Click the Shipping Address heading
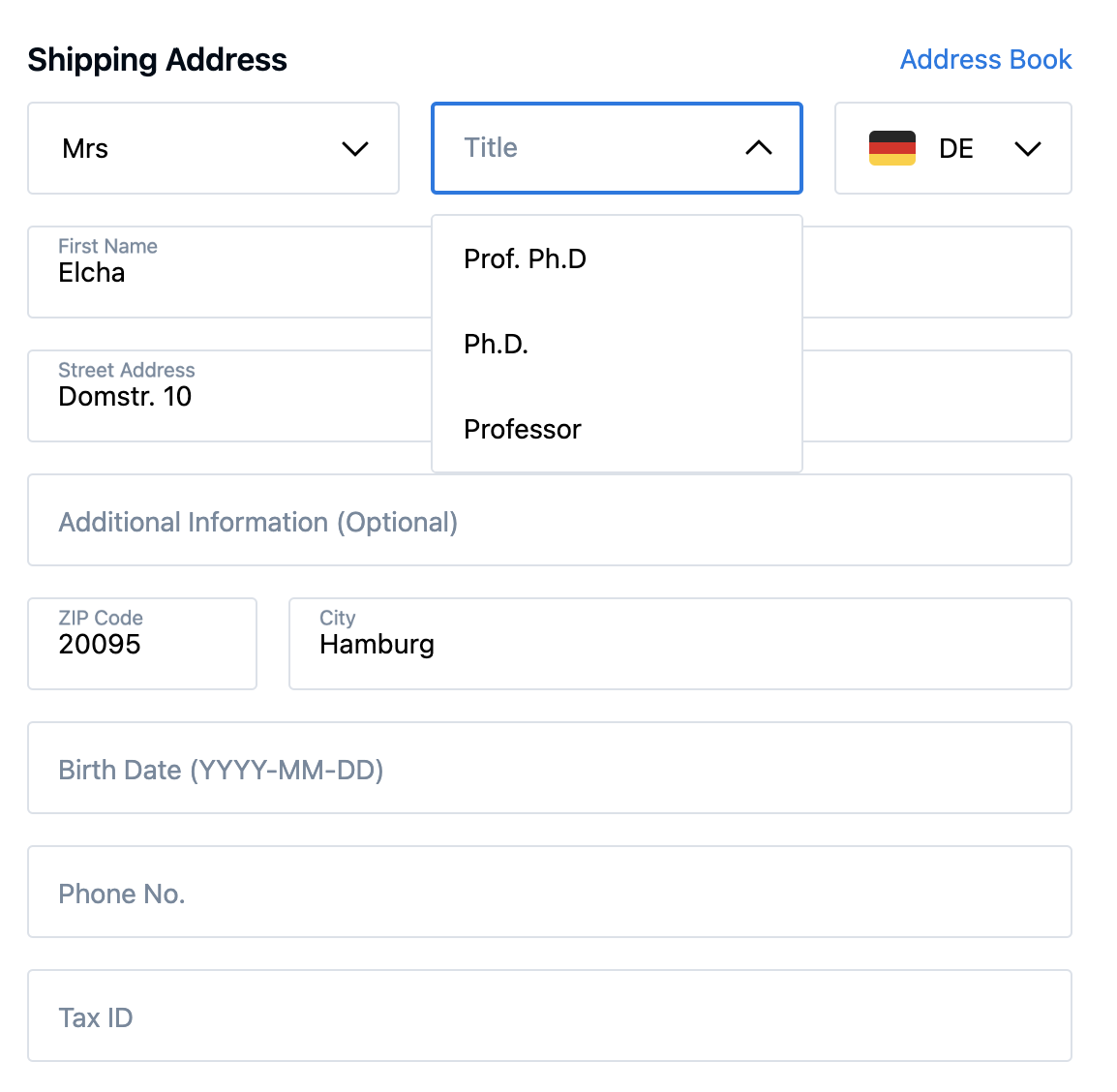The image size is (1117, 1092). [x=158, y=60]
